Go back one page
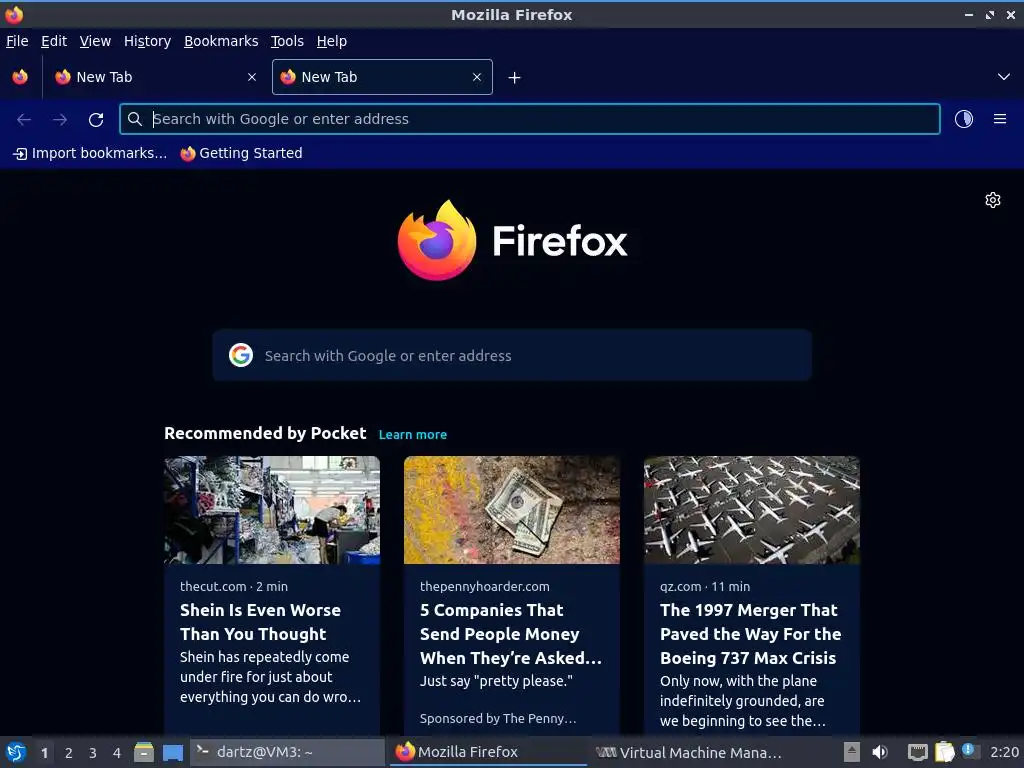This screenshot has width=1024, height=768. click(24, 120)
